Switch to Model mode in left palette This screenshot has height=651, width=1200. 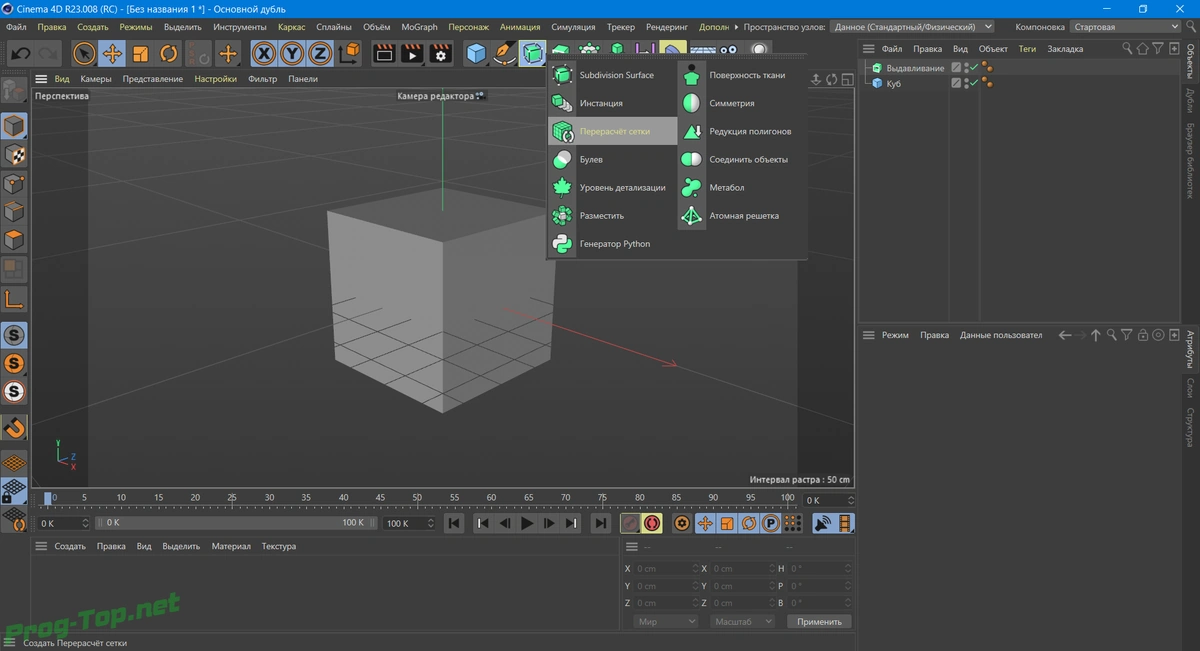tap(14, 127)
